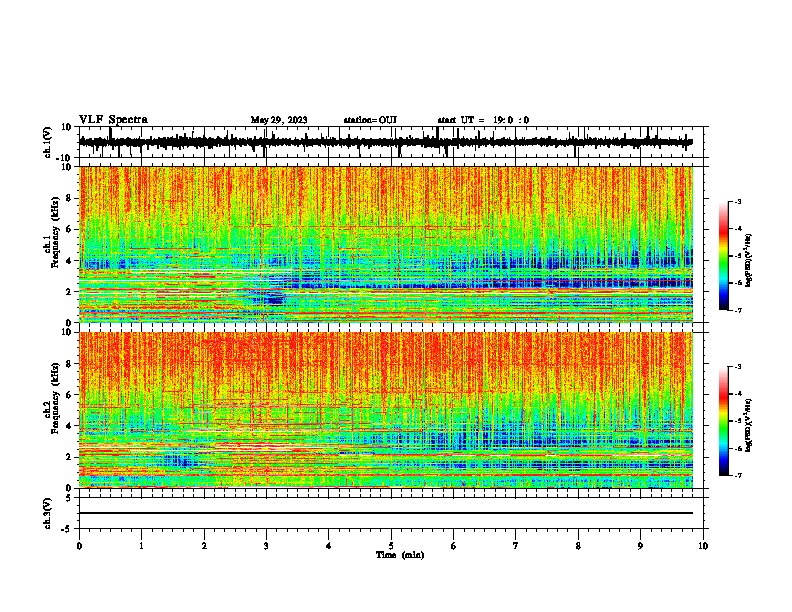Click the ch.2 PSD color scale bar

(x=724, y=421)
